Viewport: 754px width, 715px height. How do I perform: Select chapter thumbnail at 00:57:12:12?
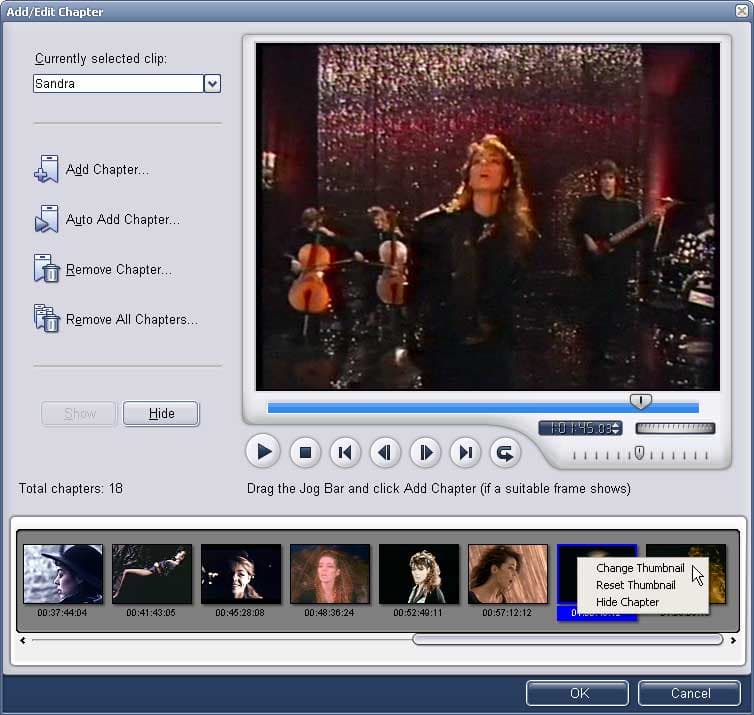(x=508, y=574)
